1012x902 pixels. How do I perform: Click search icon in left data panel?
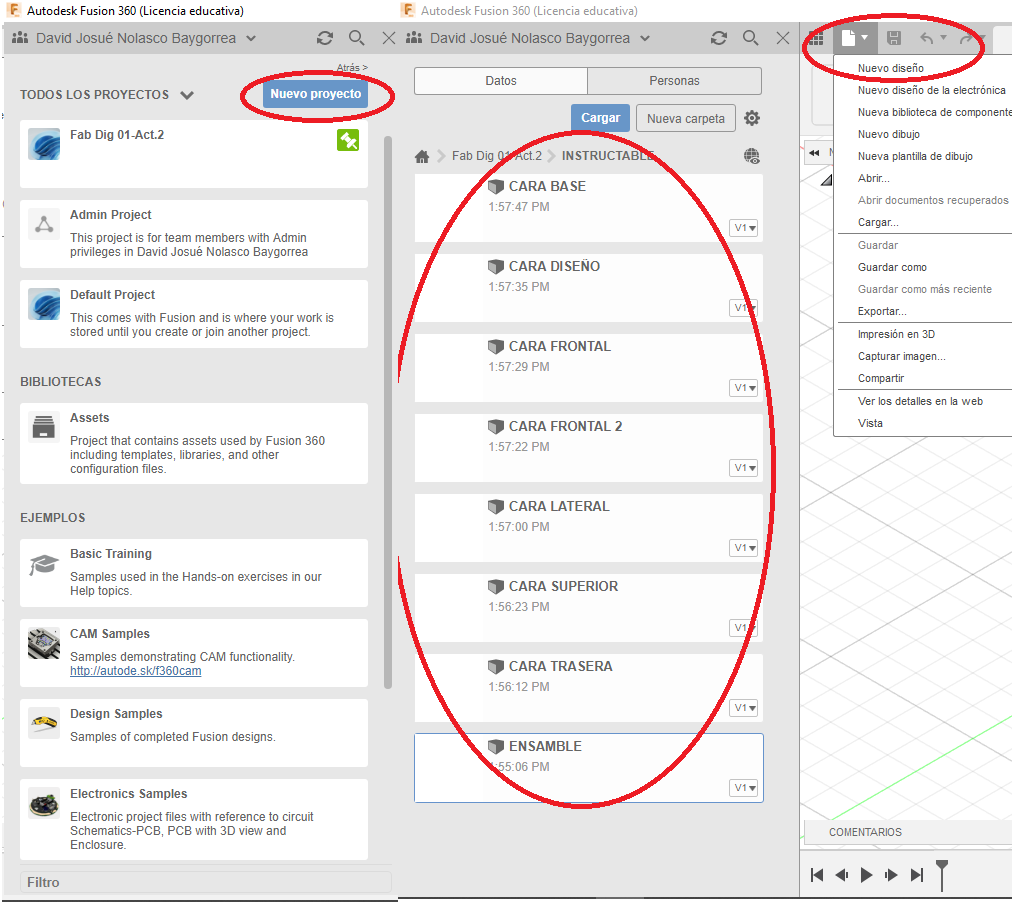click(356, 38)
